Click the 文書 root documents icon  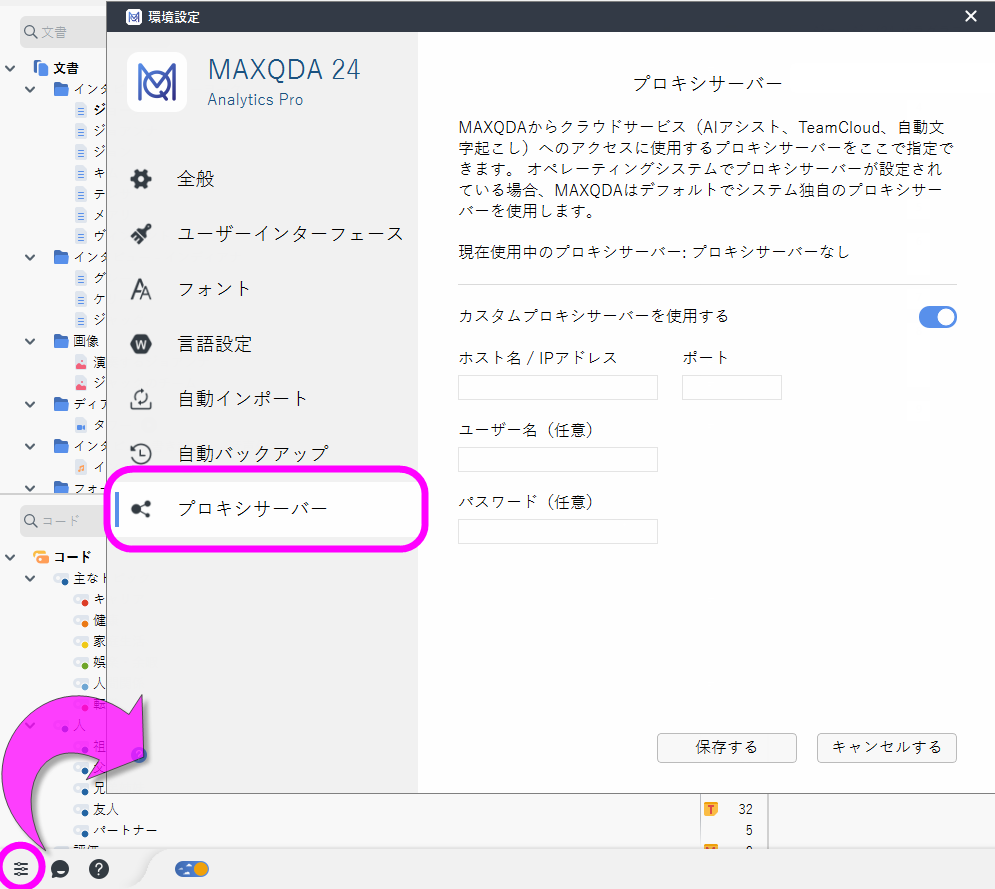coord(41,67)
